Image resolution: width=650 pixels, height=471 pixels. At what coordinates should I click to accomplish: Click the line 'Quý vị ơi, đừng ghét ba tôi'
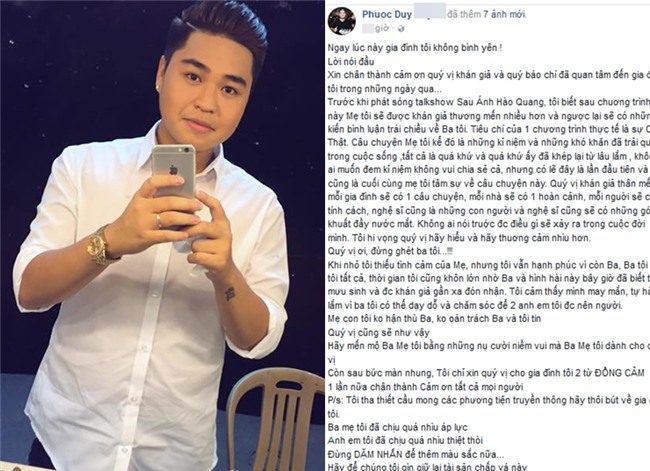click(x=390, y=251)
